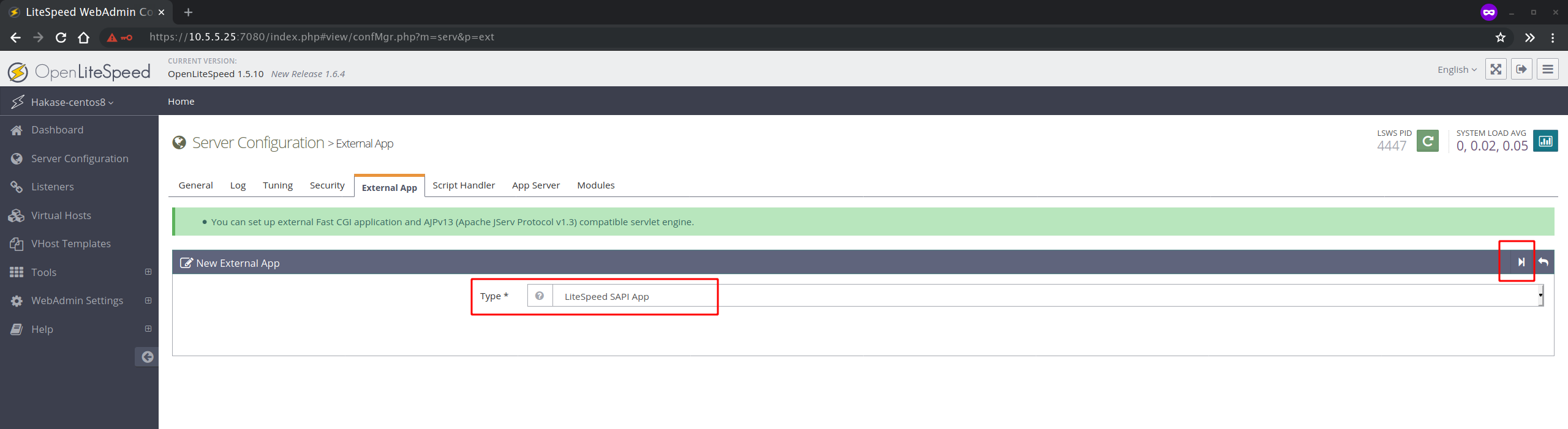Click the Virtual Hosts cubes icon
This screenshot has height=429, width=1568.
tap(17, 215)
